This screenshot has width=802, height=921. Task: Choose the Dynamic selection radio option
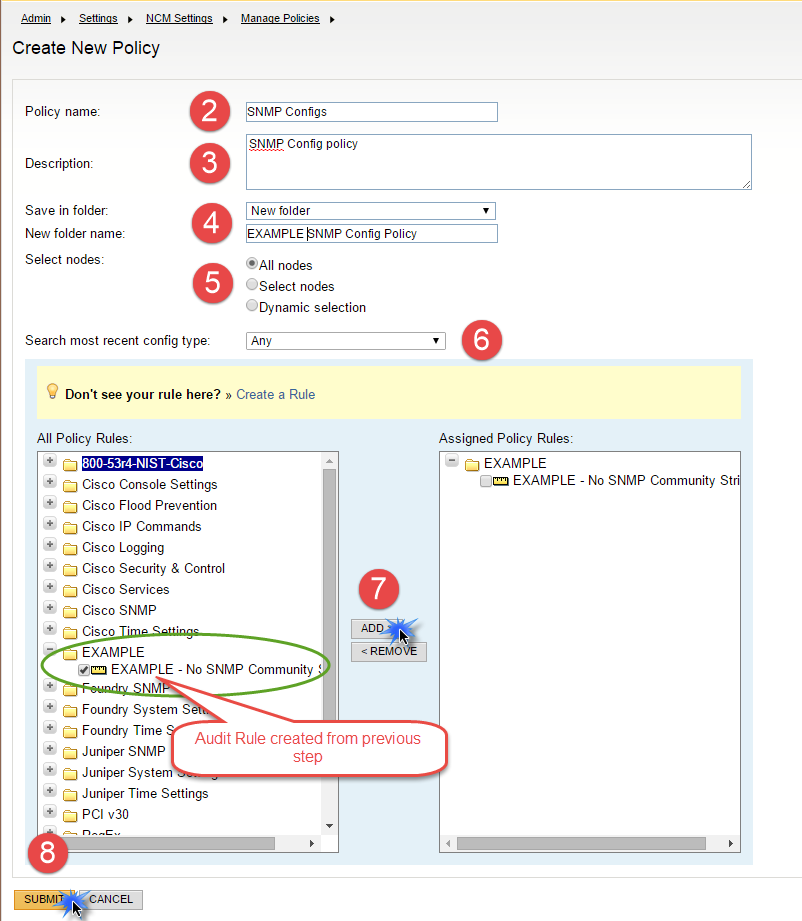click(252, 306)
